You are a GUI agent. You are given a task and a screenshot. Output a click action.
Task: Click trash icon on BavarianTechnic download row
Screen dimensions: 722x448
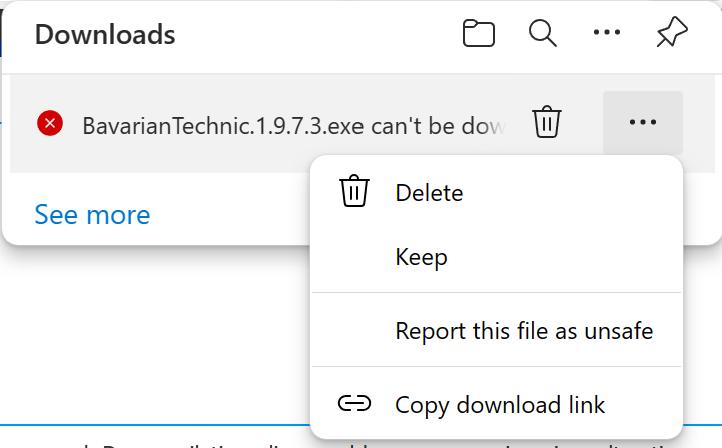[547, 122]
